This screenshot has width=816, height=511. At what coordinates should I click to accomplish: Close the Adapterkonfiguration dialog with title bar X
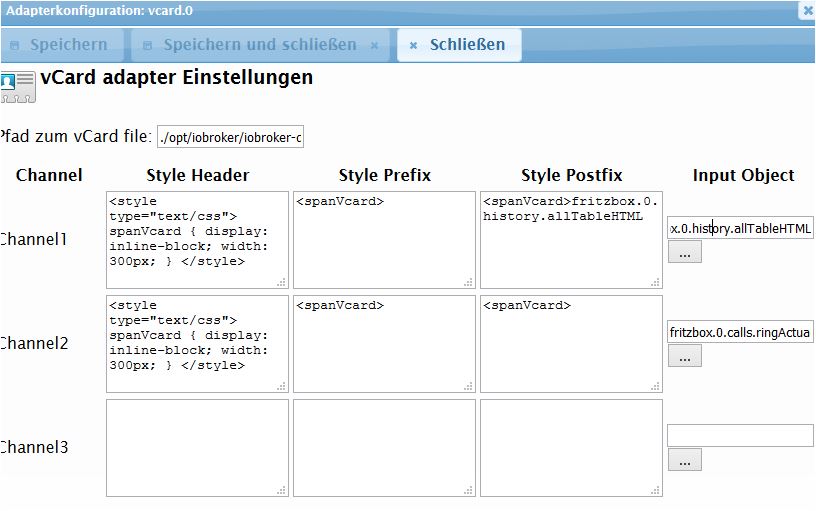click(807, 10)
